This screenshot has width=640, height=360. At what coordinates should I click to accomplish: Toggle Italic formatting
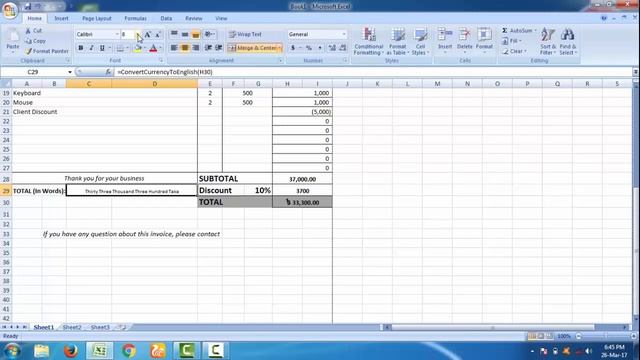click(91, 48)
